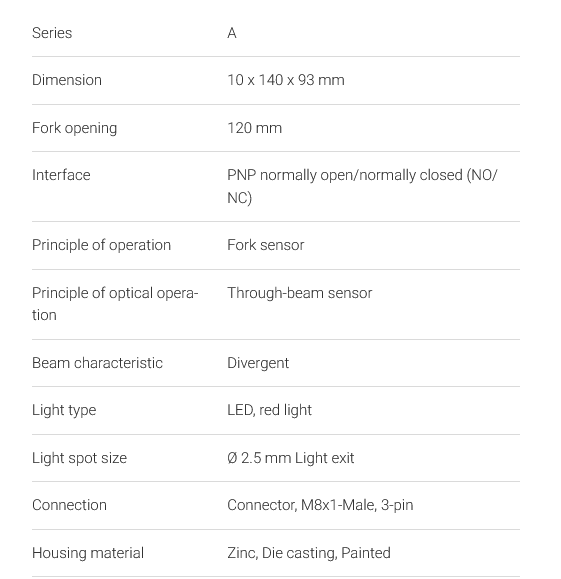561x579 pixels.
Task: Select the 120 mm fork opening value
Action: pyautogui.click(x=254, y=128)
